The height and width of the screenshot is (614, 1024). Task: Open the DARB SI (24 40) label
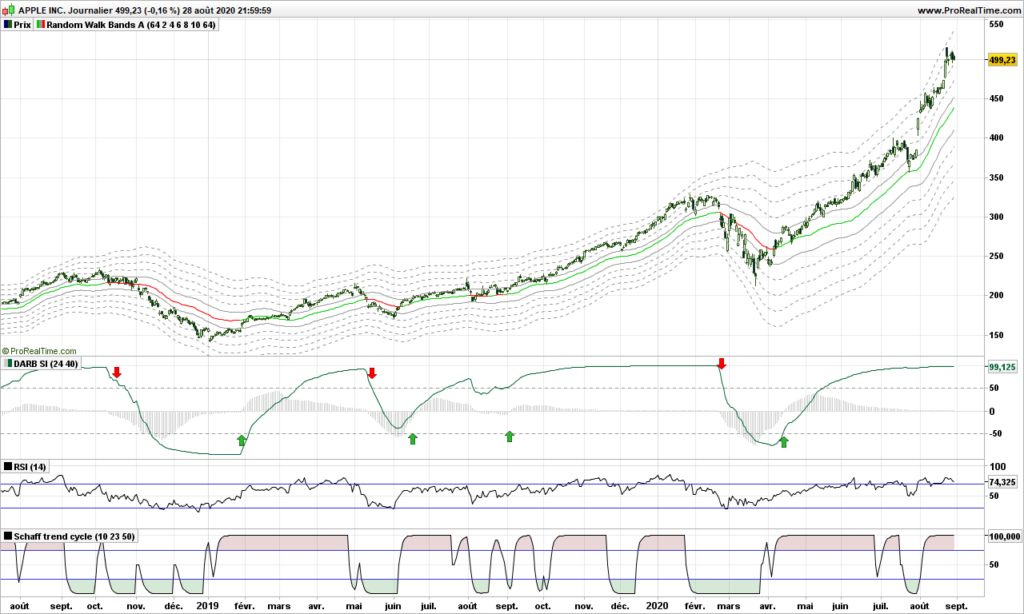(46, 364)
